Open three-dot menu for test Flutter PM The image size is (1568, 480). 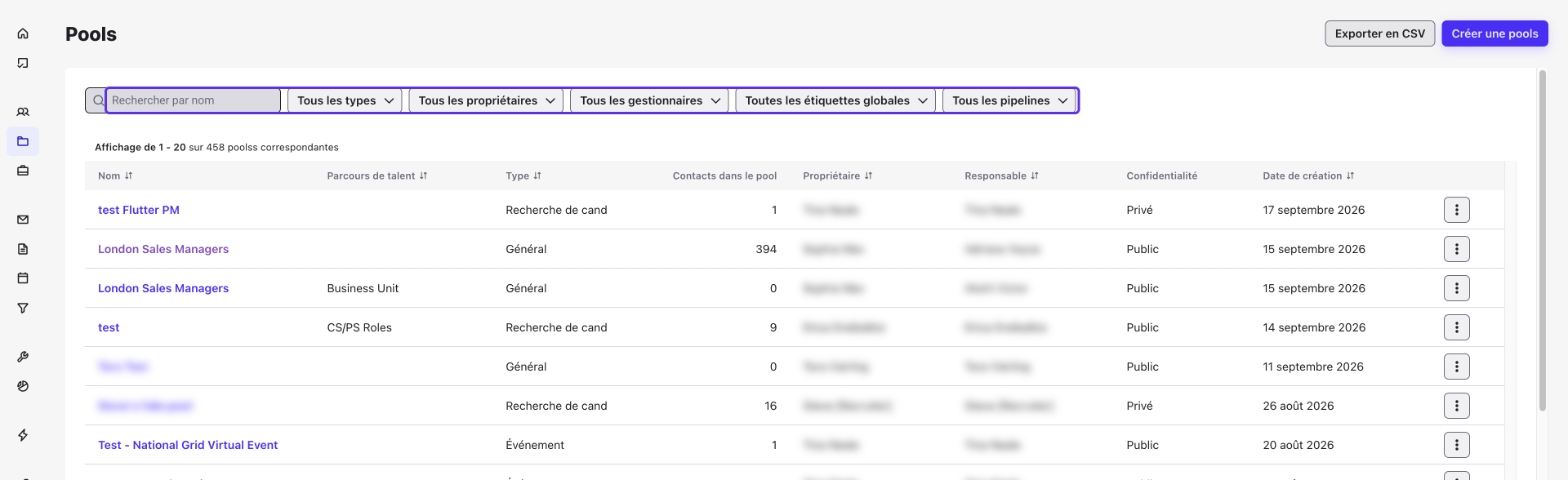tap(1457, 210)
